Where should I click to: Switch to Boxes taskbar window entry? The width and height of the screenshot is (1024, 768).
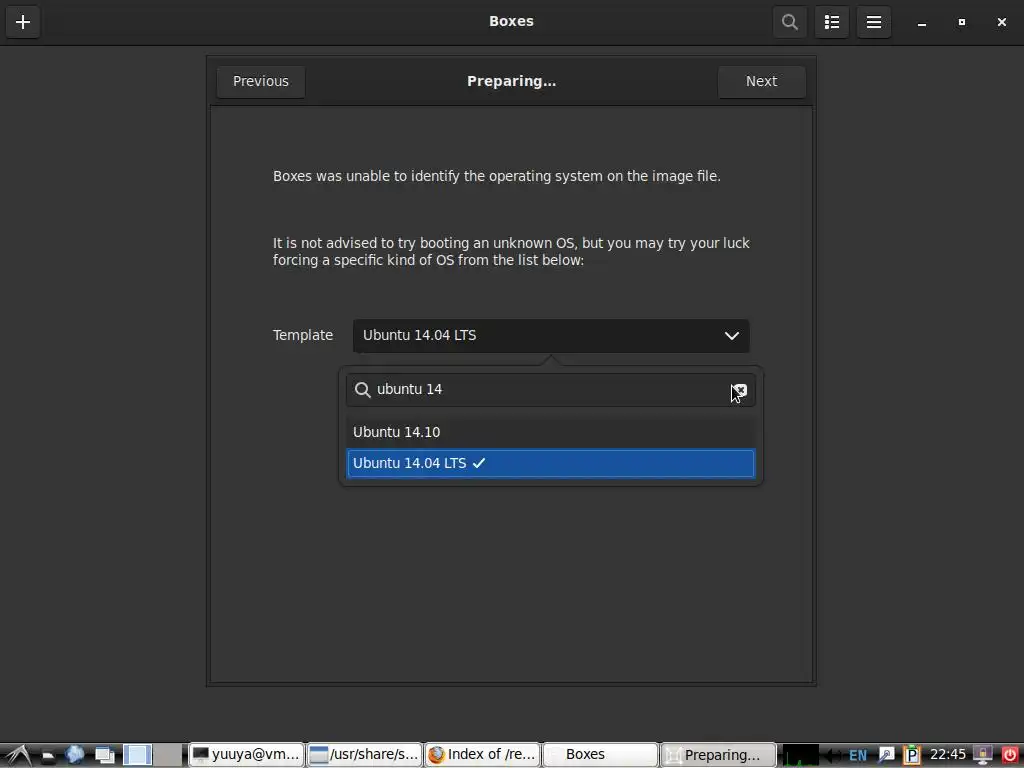[x=600, y=755]
